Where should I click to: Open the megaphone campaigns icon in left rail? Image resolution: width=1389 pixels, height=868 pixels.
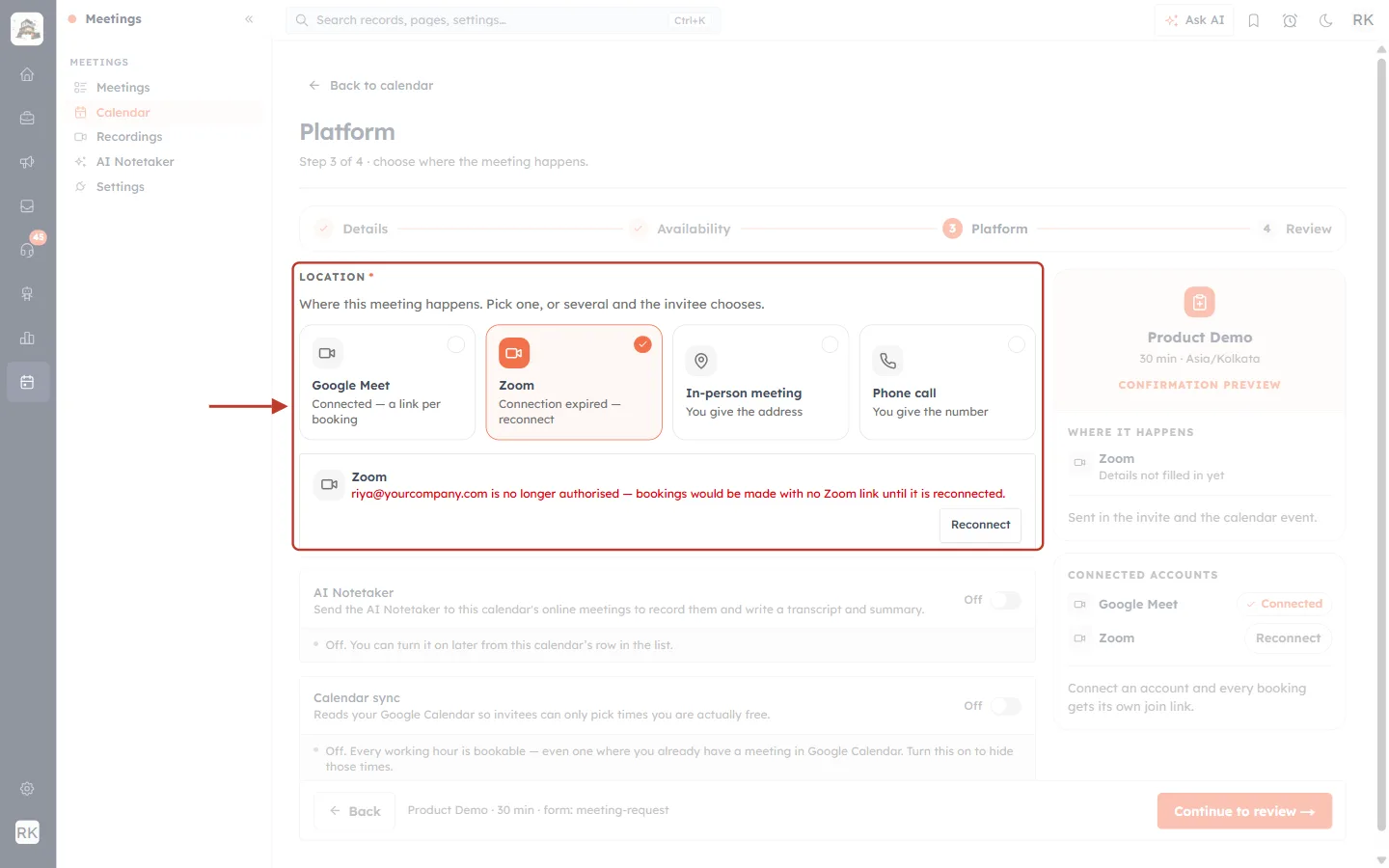(x=27, y=162)
